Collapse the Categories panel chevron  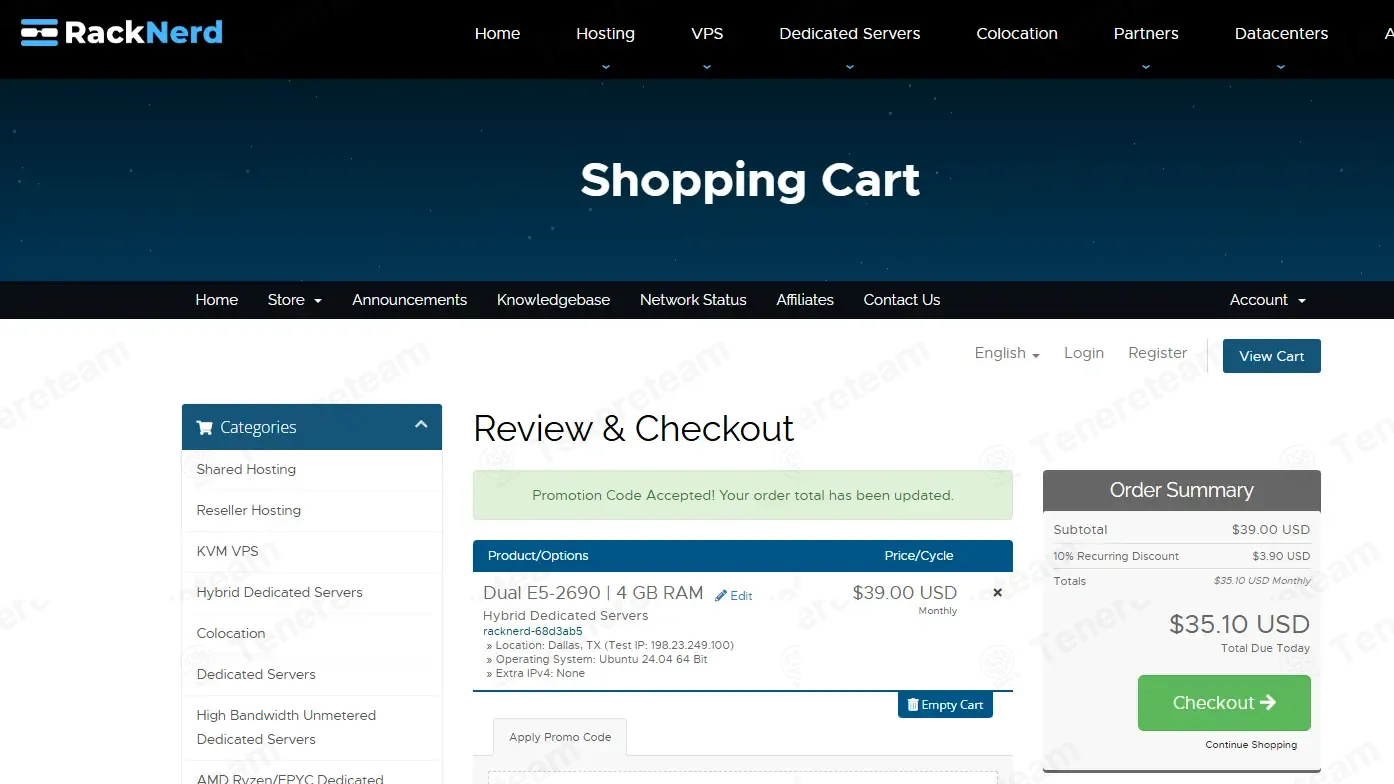421,426
